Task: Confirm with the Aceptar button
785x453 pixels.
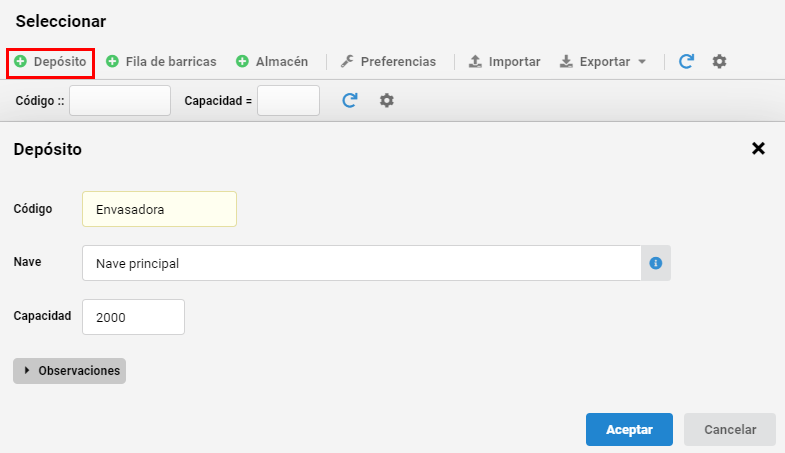Action: click(629, 429)
